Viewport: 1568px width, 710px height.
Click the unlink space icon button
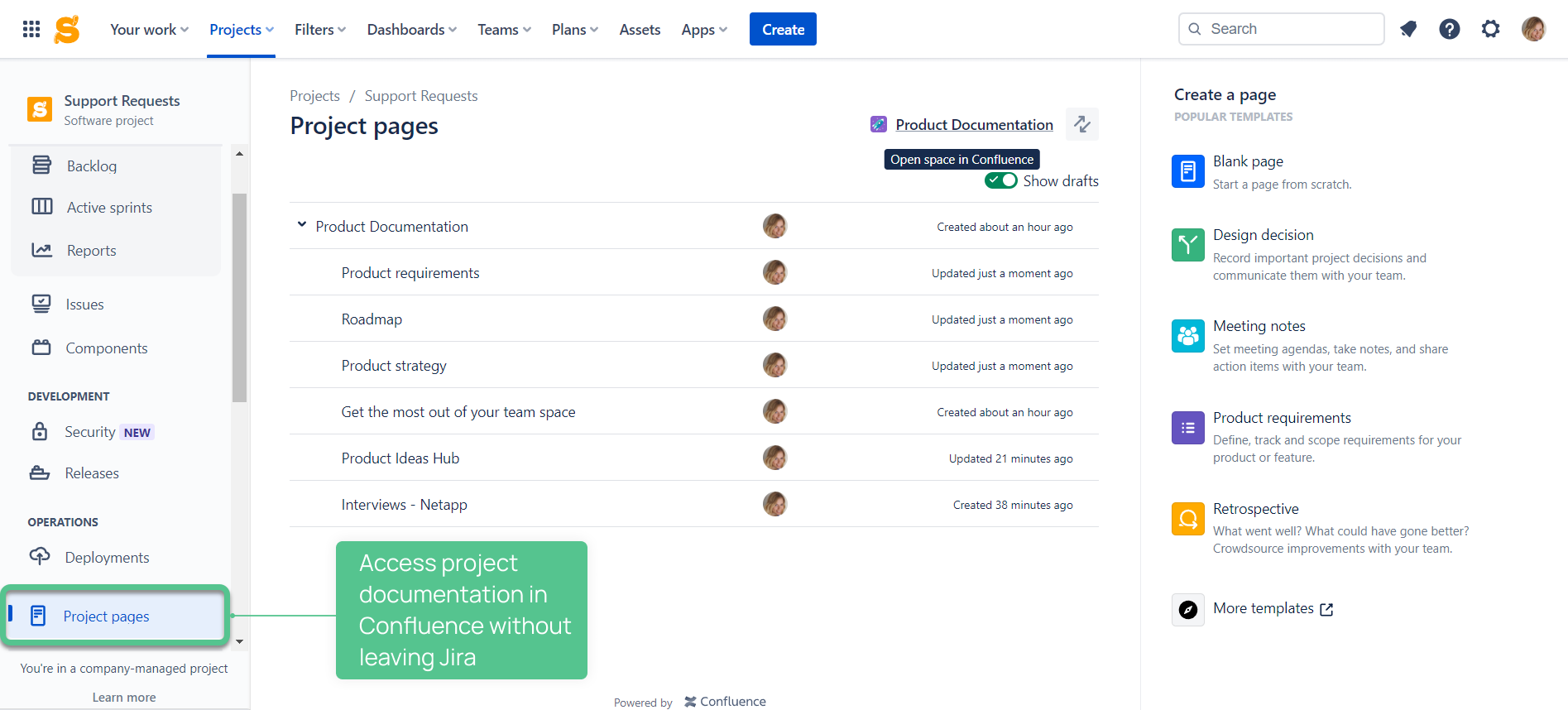click(1082, 124)
